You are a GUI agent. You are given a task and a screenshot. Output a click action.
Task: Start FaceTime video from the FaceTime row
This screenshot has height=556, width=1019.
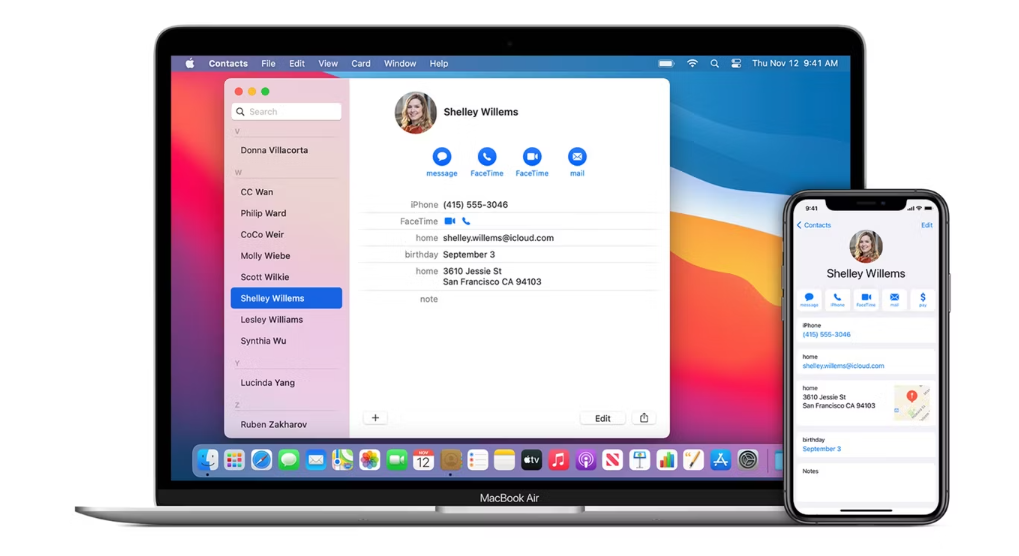[x=450, y=221]
